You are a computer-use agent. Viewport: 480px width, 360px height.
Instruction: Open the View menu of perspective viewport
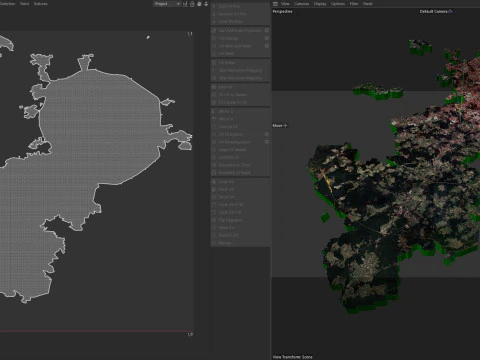point(285,4)
